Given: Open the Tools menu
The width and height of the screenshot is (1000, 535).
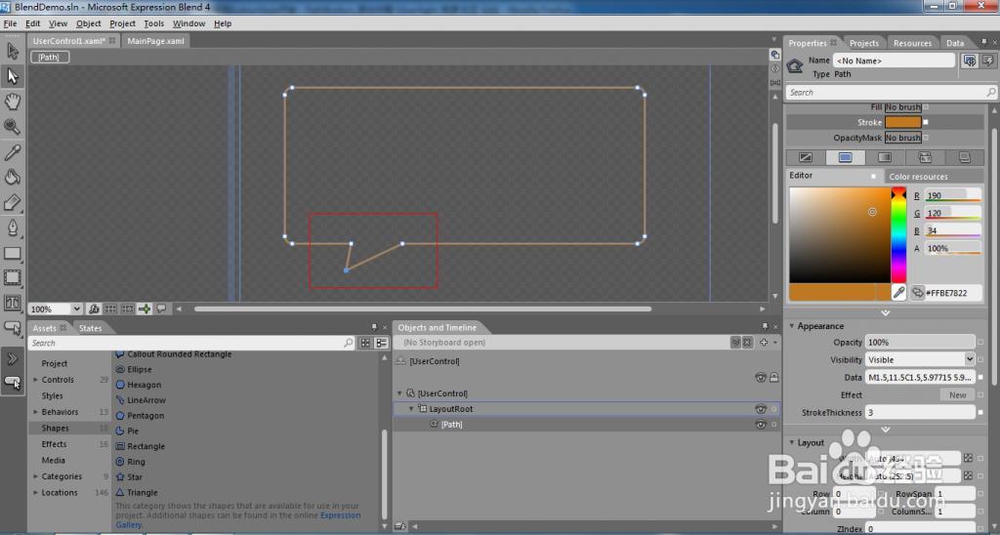Looking at the screenshot, I should (154, 24).
